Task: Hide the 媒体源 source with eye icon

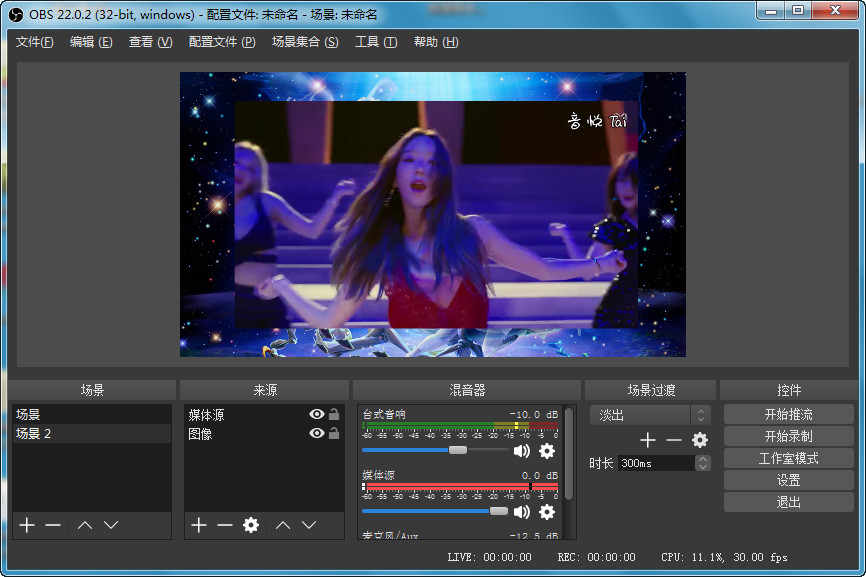Action: tap(316, 414)
